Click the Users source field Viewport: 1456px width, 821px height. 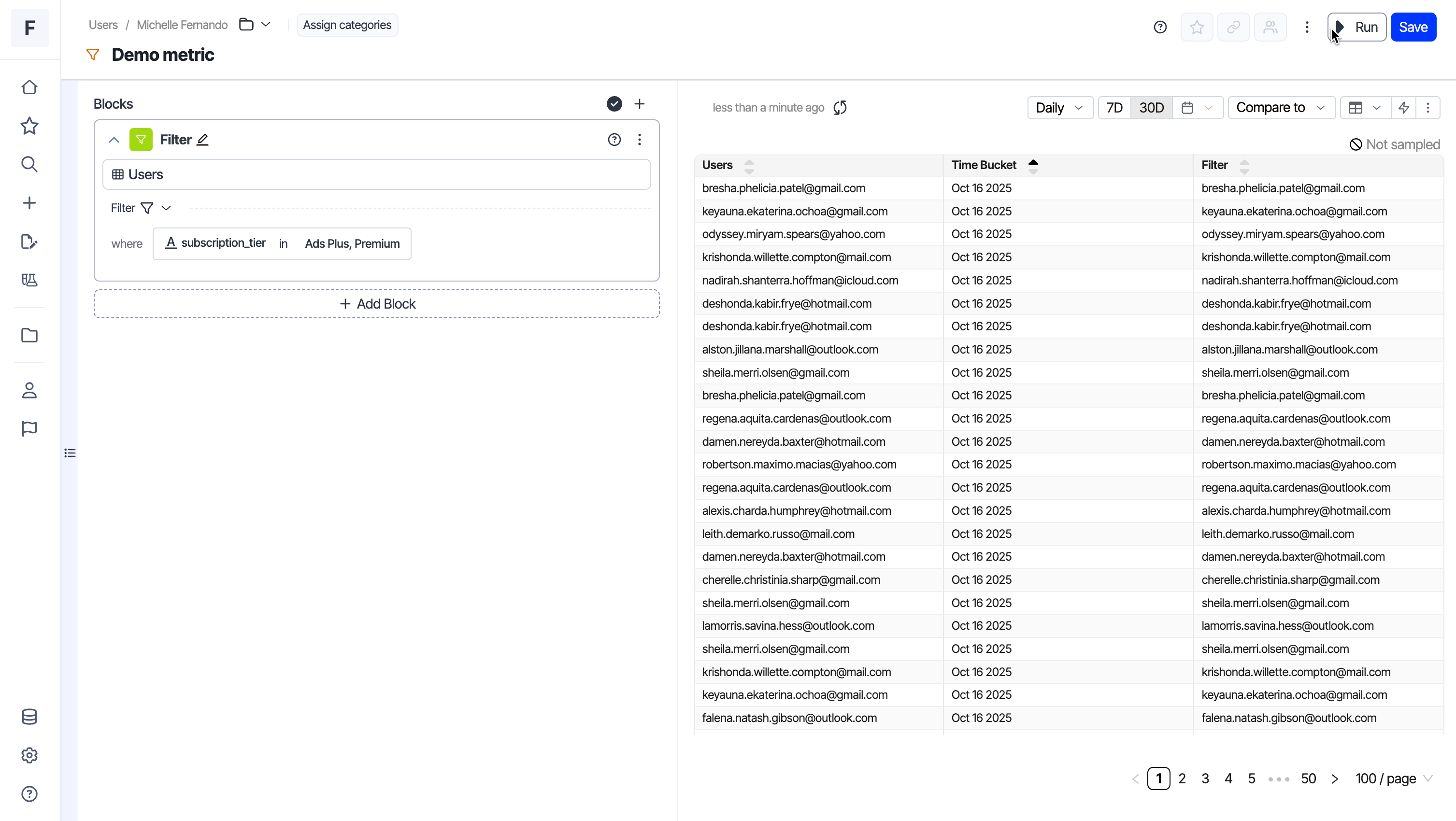[376, 174]
